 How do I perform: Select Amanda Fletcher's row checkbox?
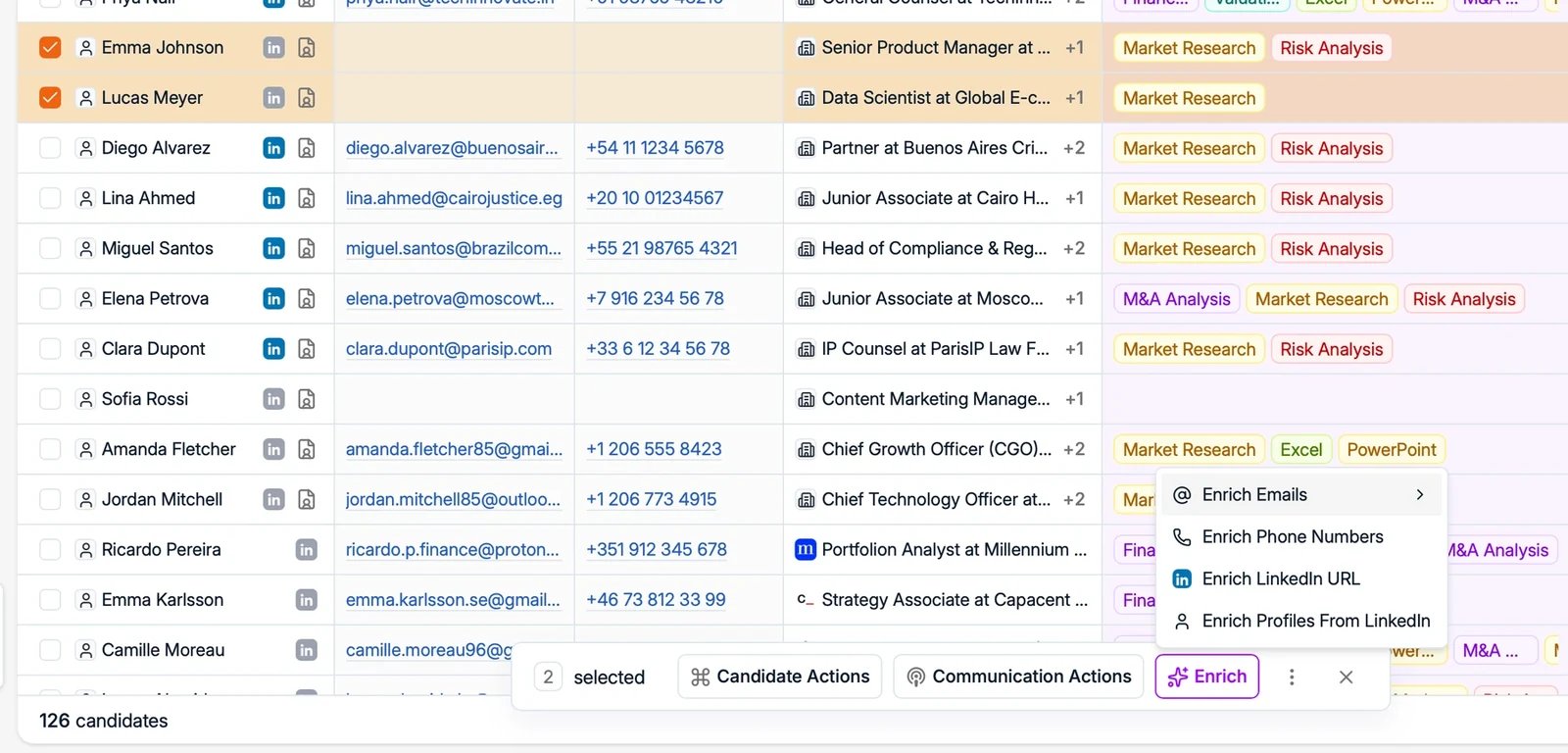point(50,449)
